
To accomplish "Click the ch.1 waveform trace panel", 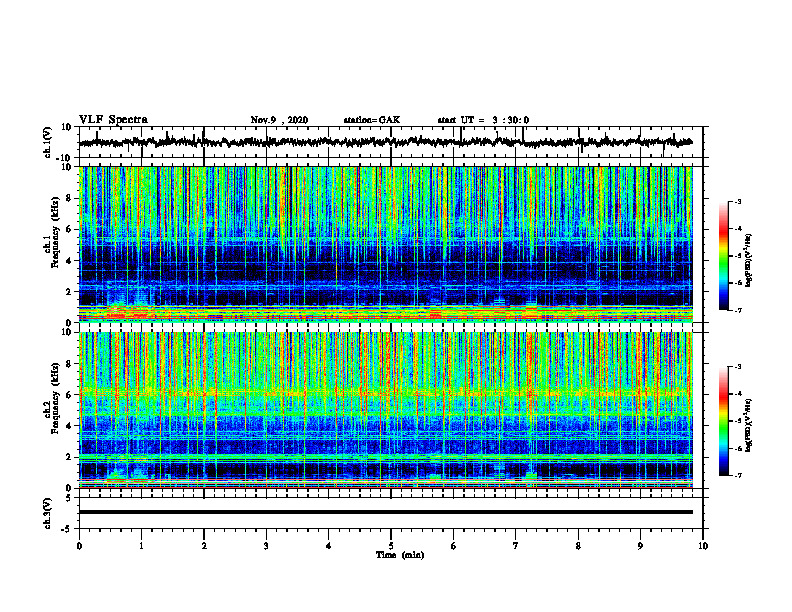I will pos(391,142).
